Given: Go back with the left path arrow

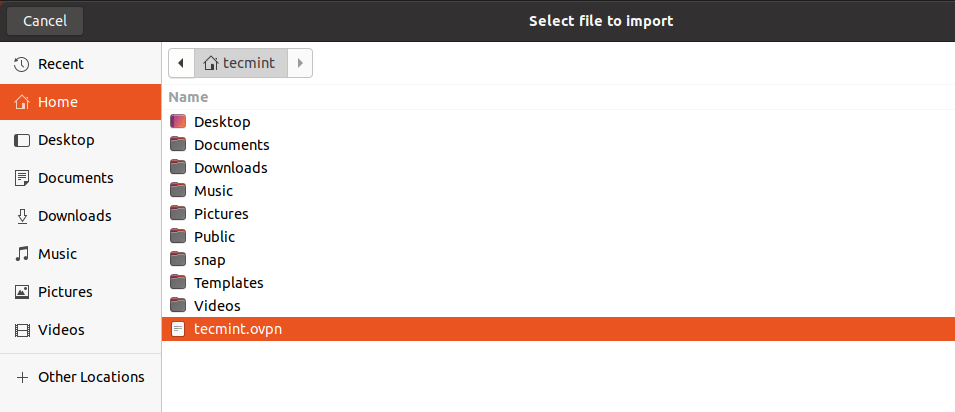Looking at the screenshot, I should pyautogui.click(x=181, y=63).
